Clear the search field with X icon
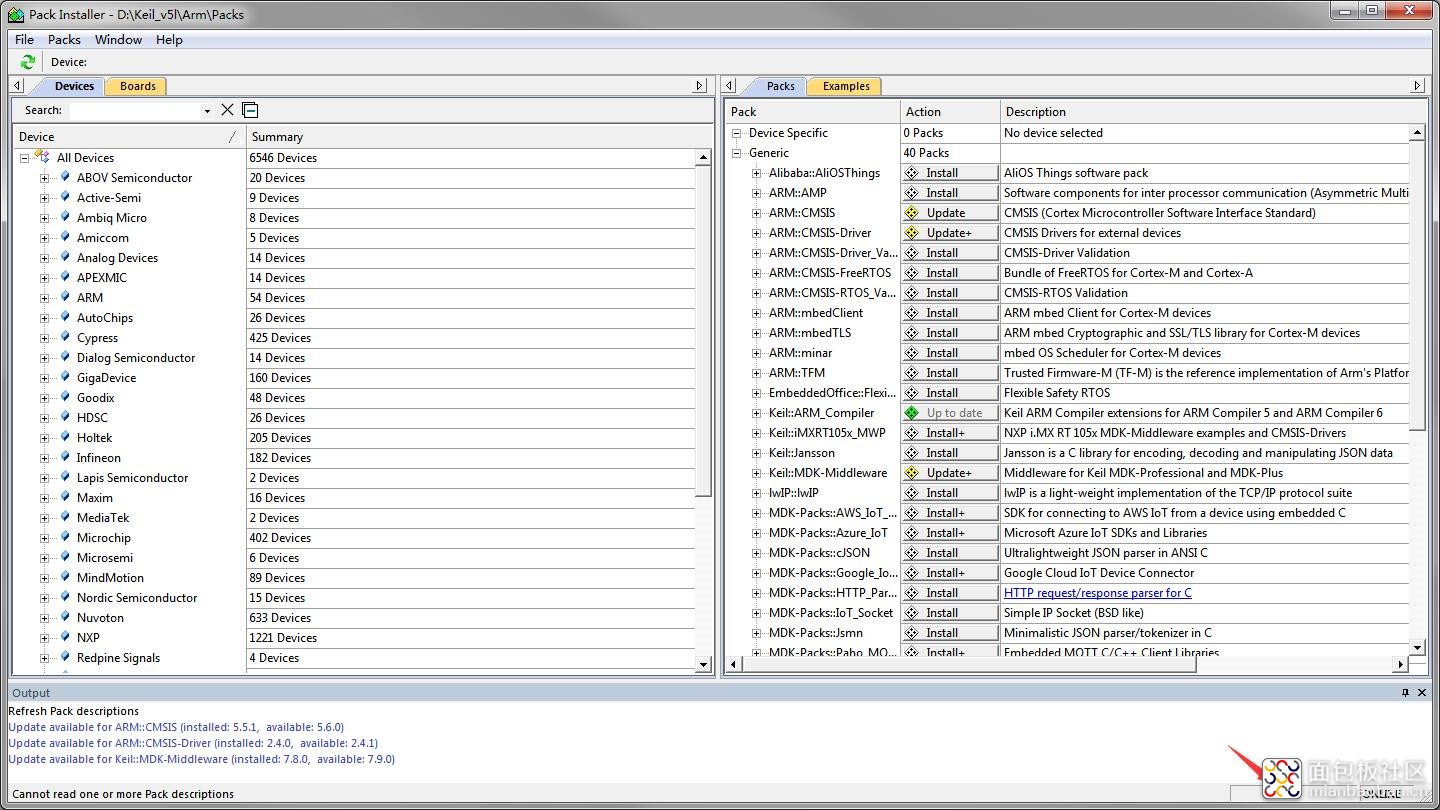 227,110
